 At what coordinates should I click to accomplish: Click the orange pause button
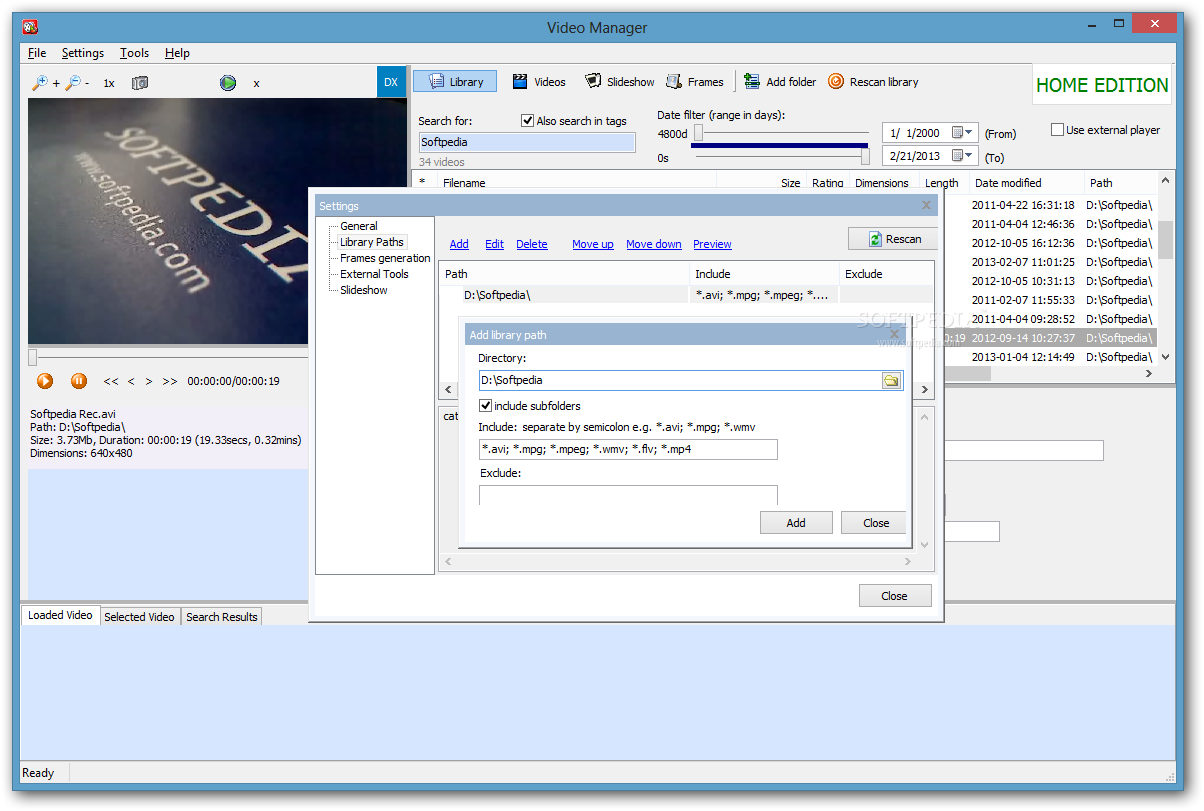point(79,381)
